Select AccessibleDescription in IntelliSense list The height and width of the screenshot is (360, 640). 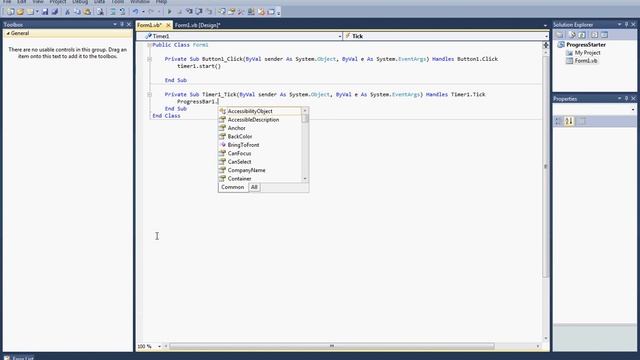coord(260,120)
